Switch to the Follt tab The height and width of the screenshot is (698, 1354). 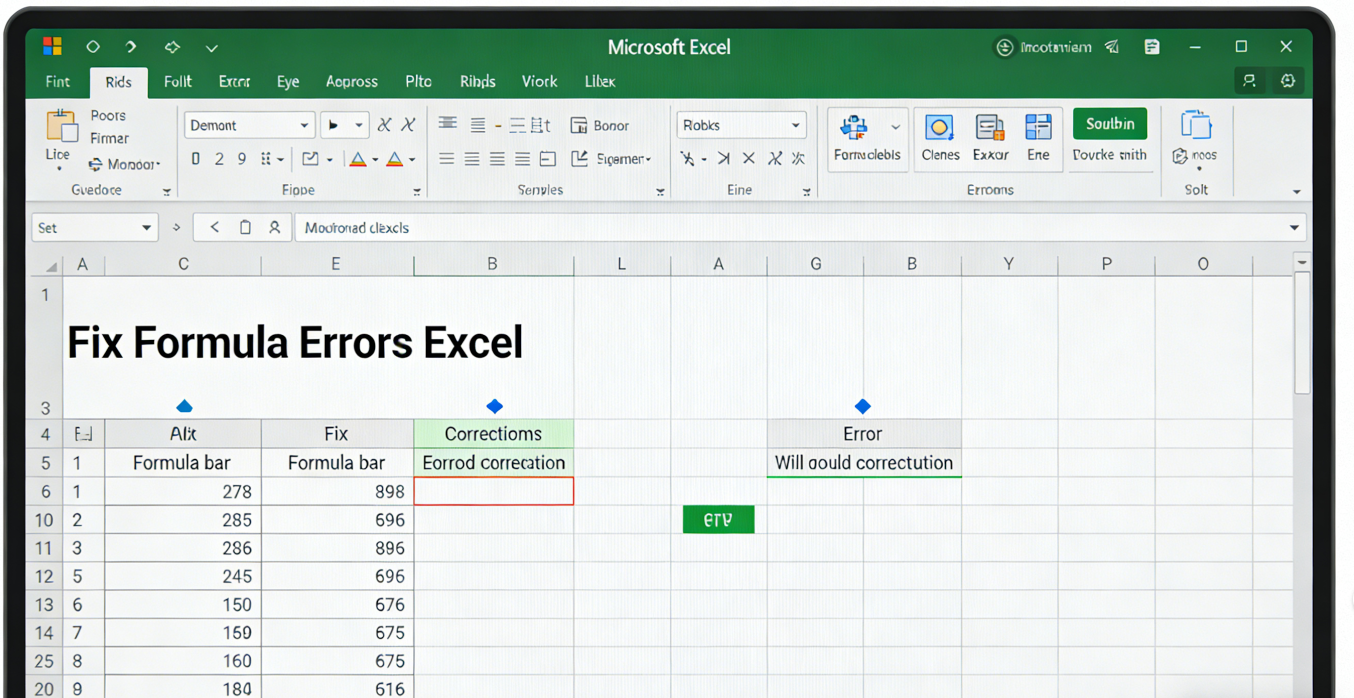(x=178, y=82)
